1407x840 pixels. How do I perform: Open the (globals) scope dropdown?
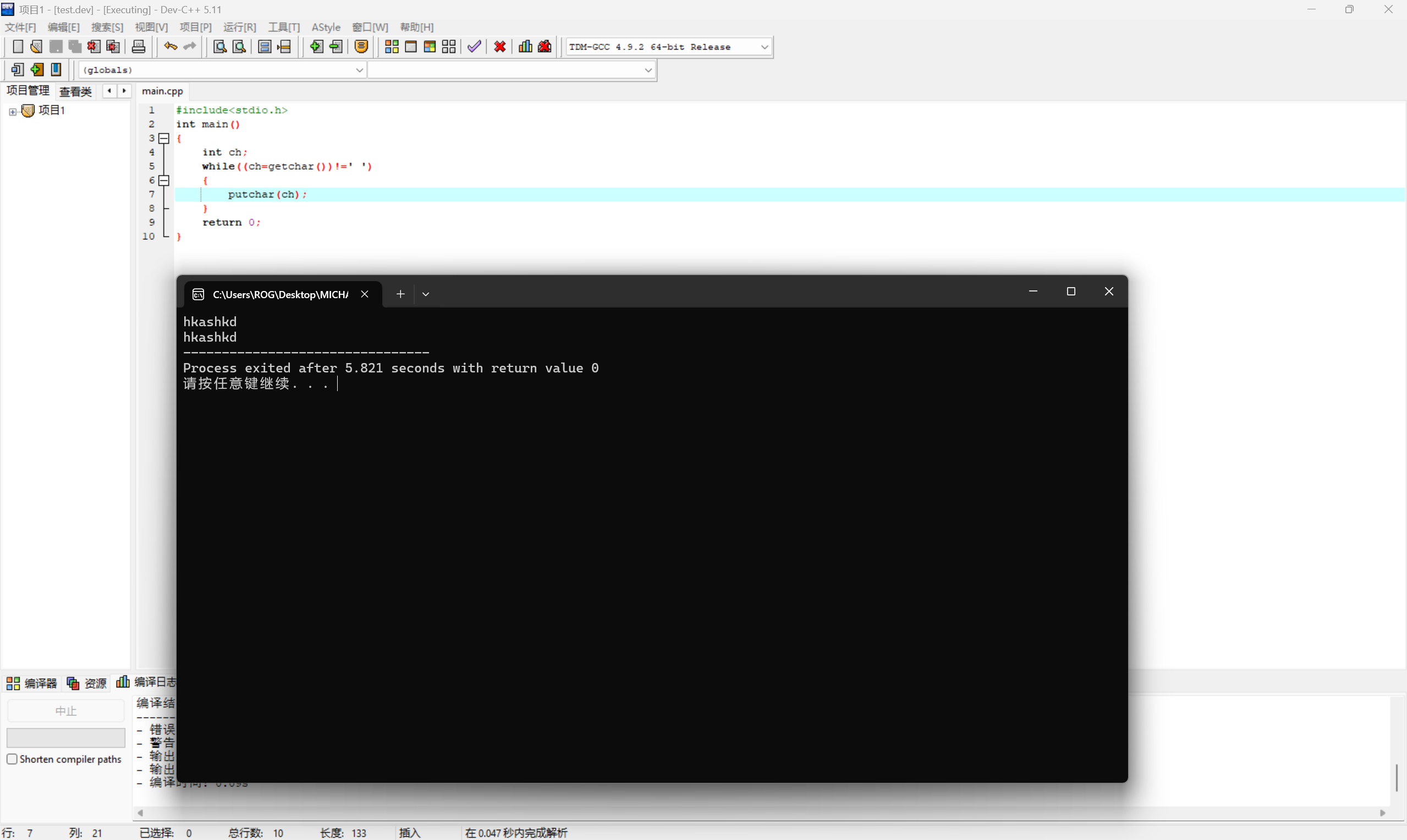tap(359, 70)
